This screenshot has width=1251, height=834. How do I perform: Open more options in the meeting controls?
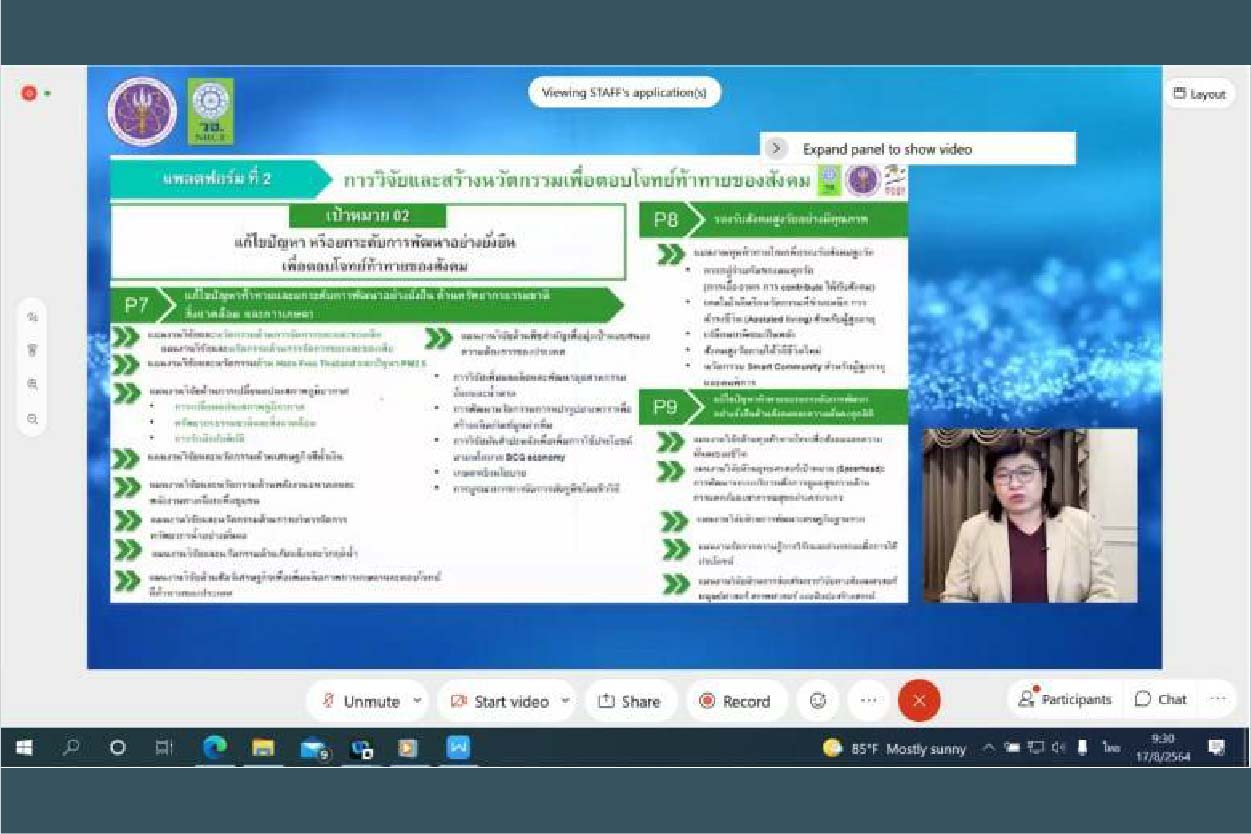pyautogui.click(x=868, y=701)
